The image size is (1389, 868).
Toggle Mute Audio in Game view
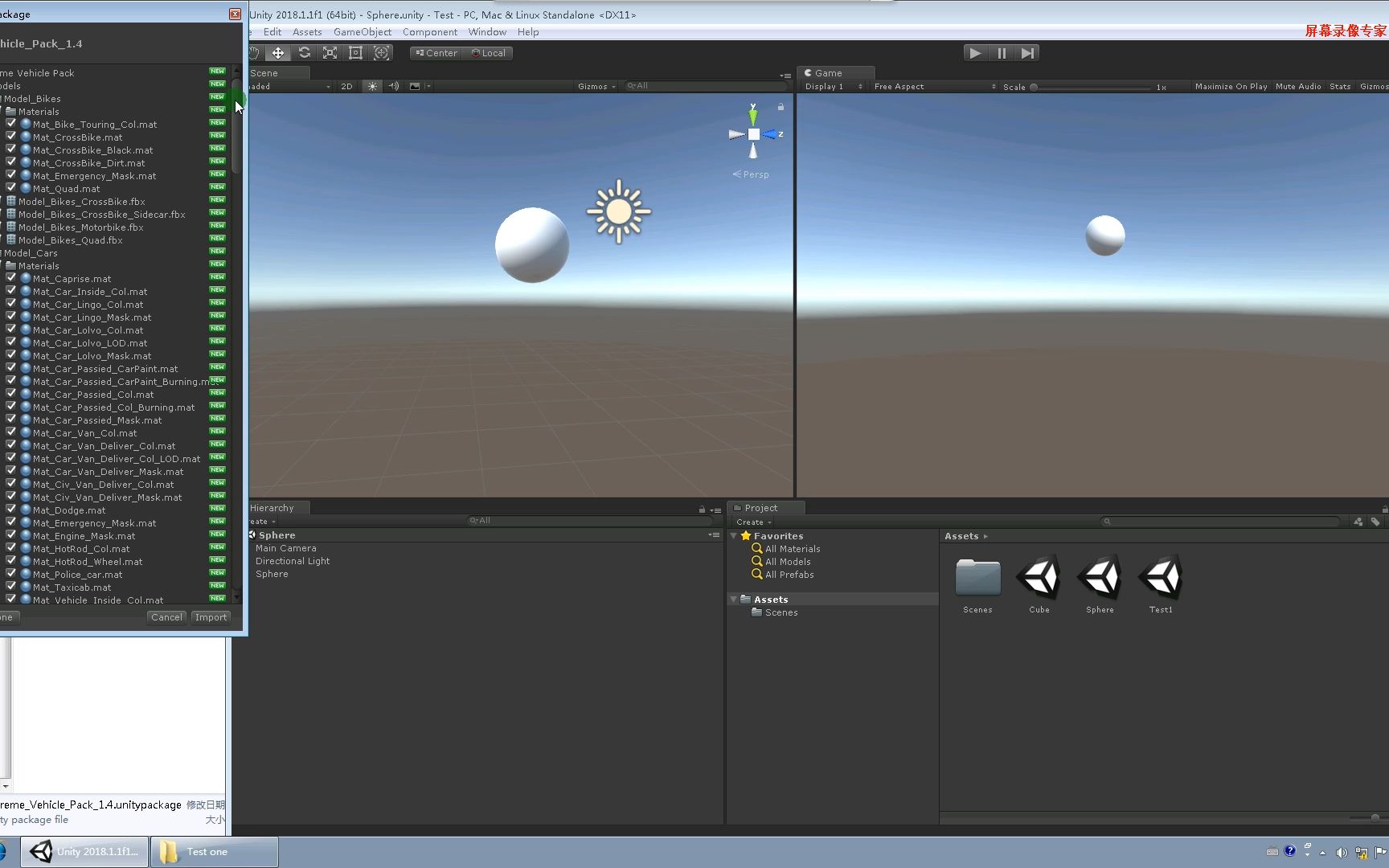1298,86
